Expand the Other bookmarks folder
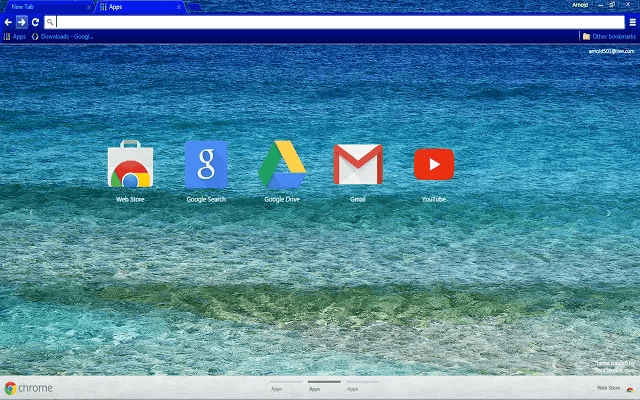 tap(608, 36)
